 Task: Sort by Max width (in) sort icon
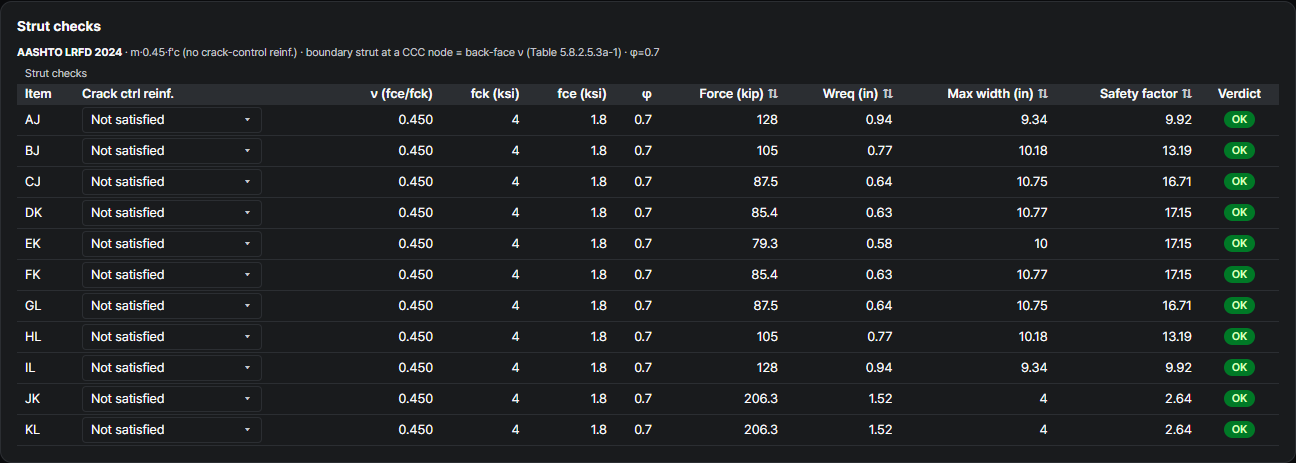click(1043, 94)
